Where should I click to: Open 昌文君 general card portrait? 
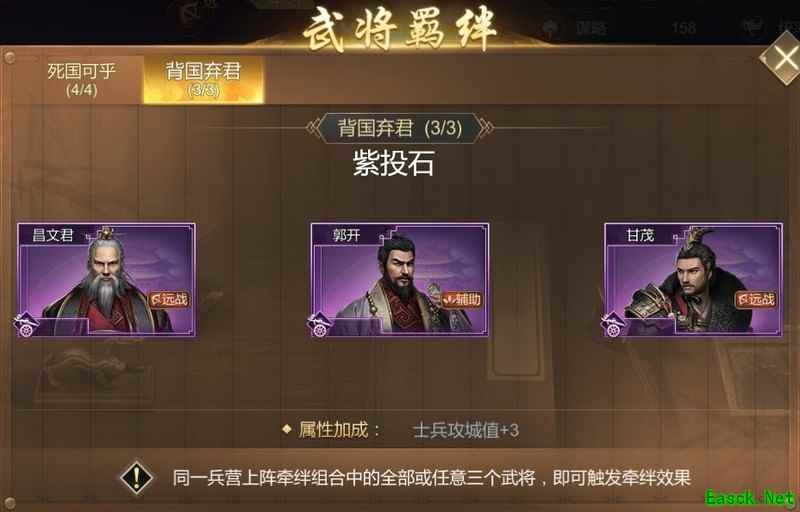point(107,279)
